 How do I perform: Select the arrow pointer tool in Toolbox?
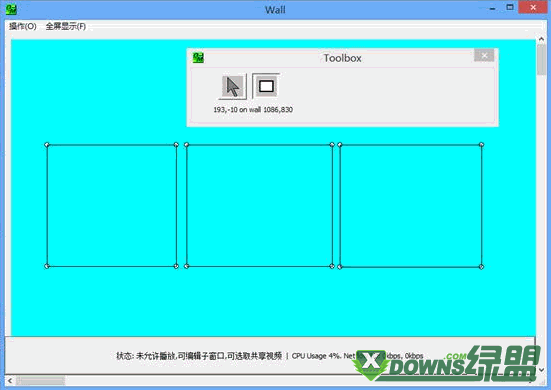[x=232, y=86]
